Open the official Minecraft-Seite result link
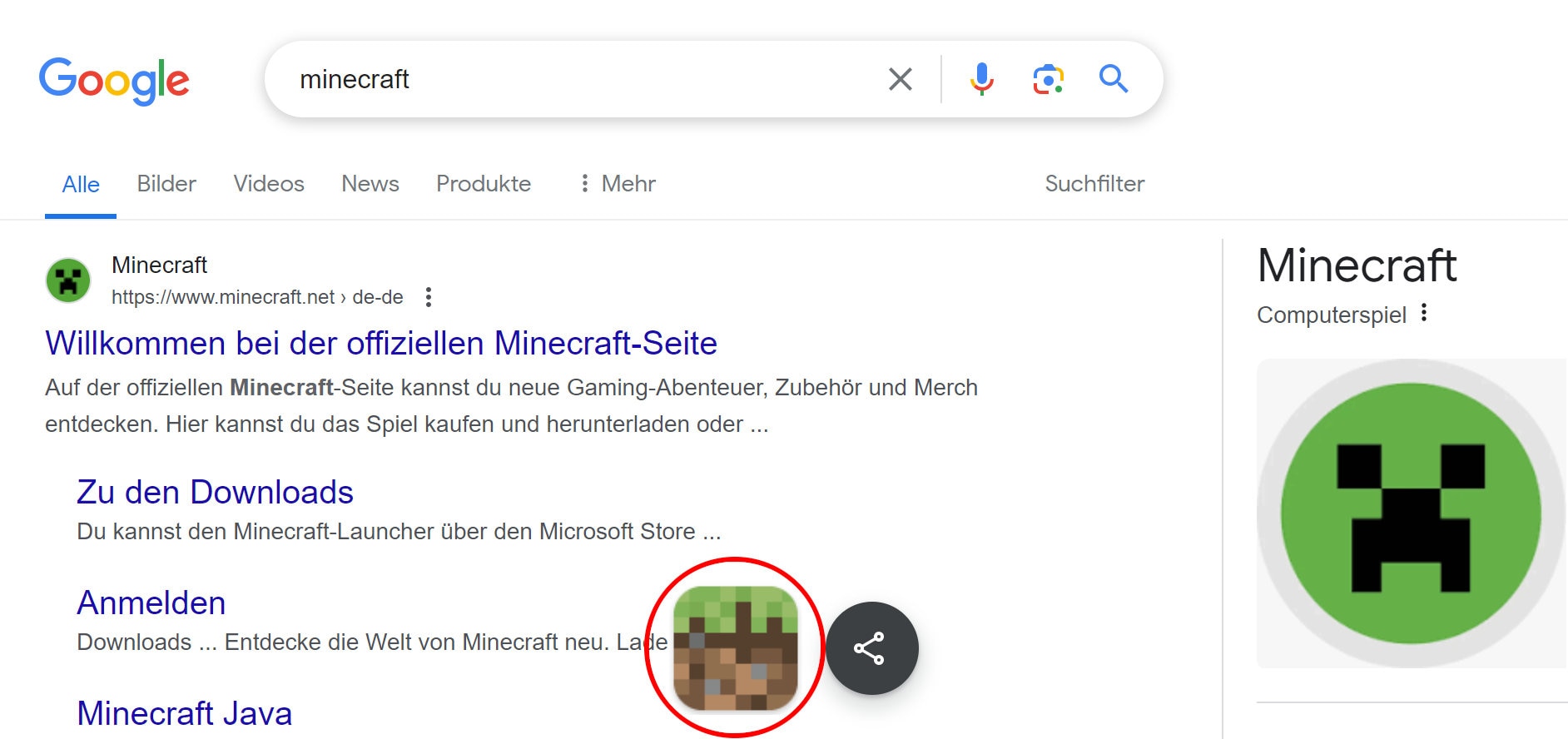Viewport: 1568px width, 739px height. (381, 343)
